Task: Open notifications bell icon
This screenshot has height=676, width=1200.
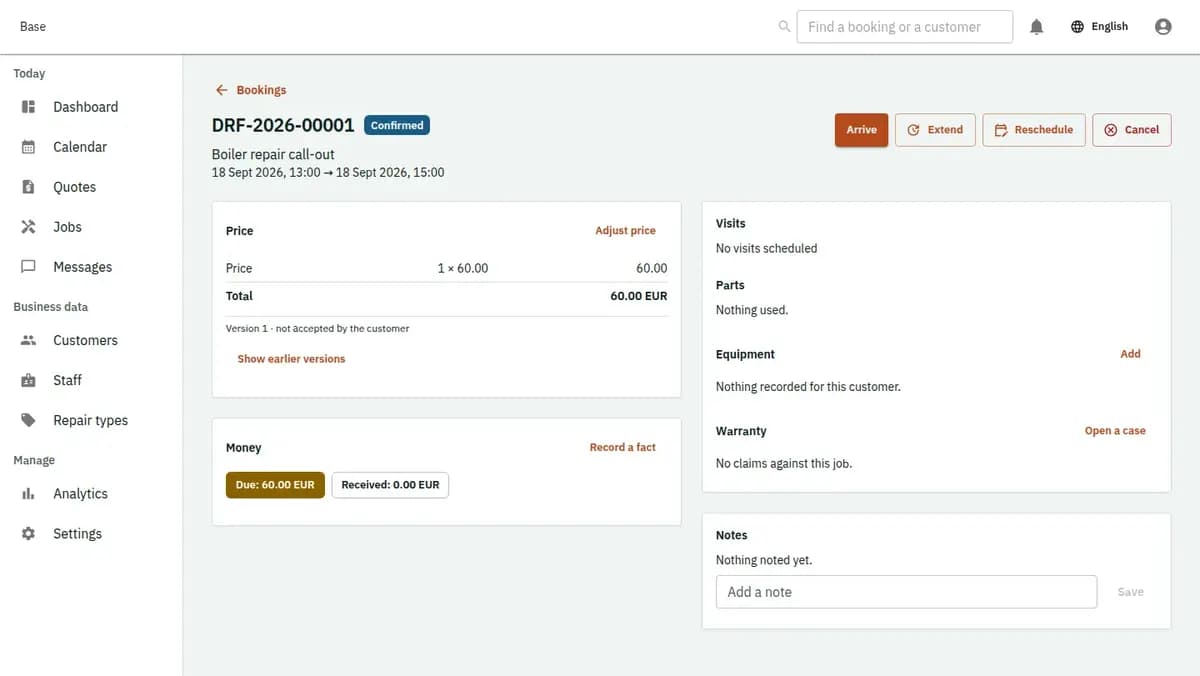Action: [x=1037, y=27]
